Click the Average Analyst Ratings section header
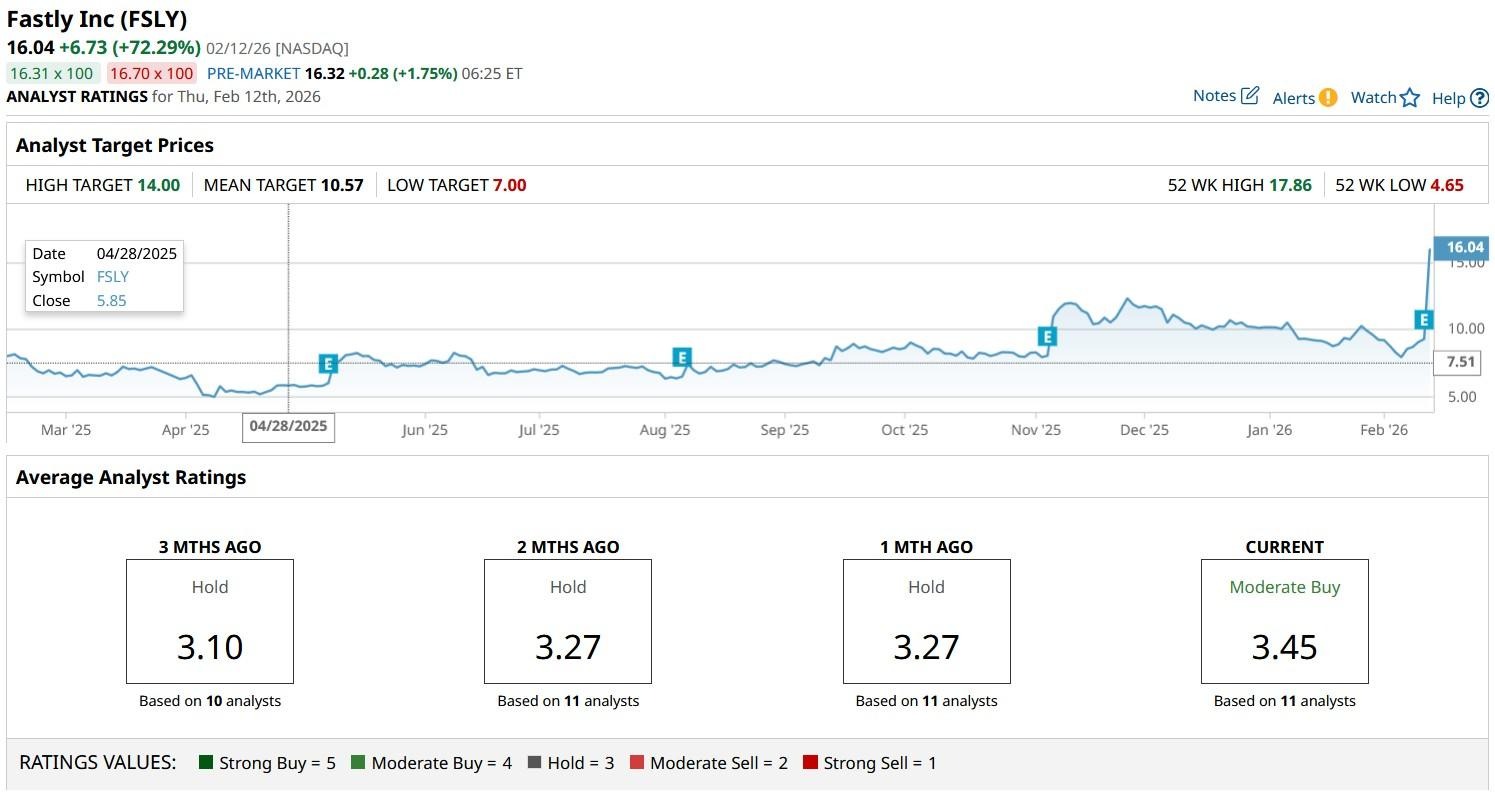This screenshot has height=793, width=1495. (131, 477)
